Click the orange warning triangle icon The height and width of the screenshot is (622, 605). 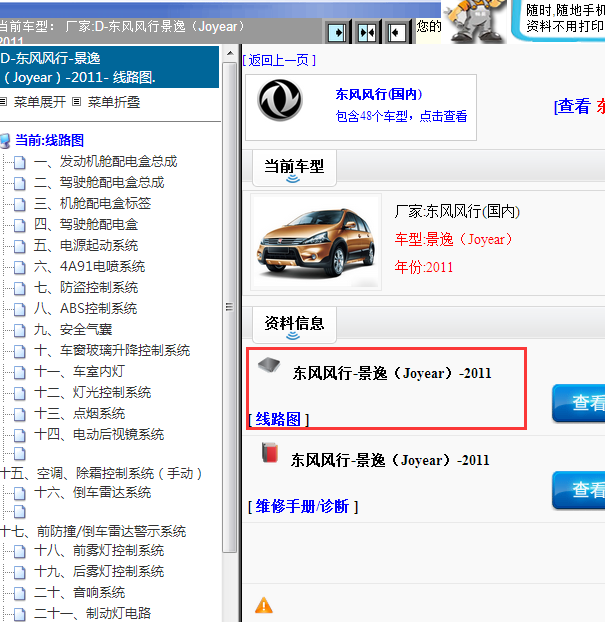point(264,605)
